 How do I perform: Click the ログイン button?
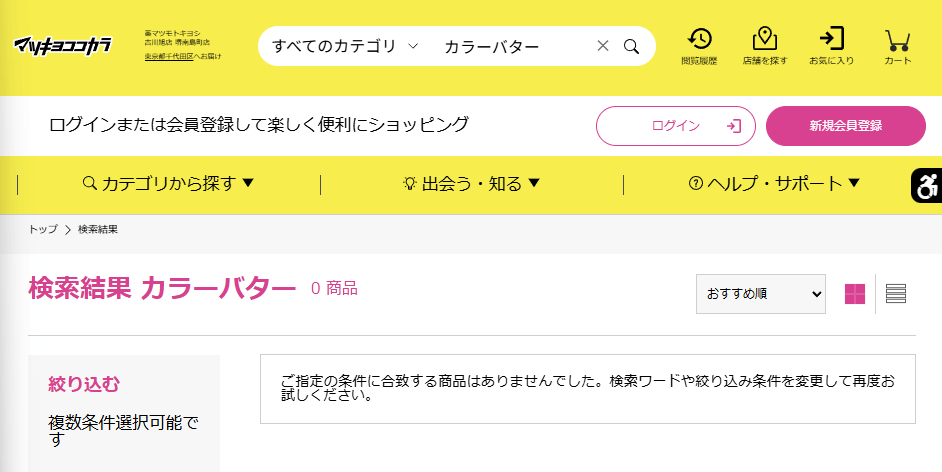(676, 126)
